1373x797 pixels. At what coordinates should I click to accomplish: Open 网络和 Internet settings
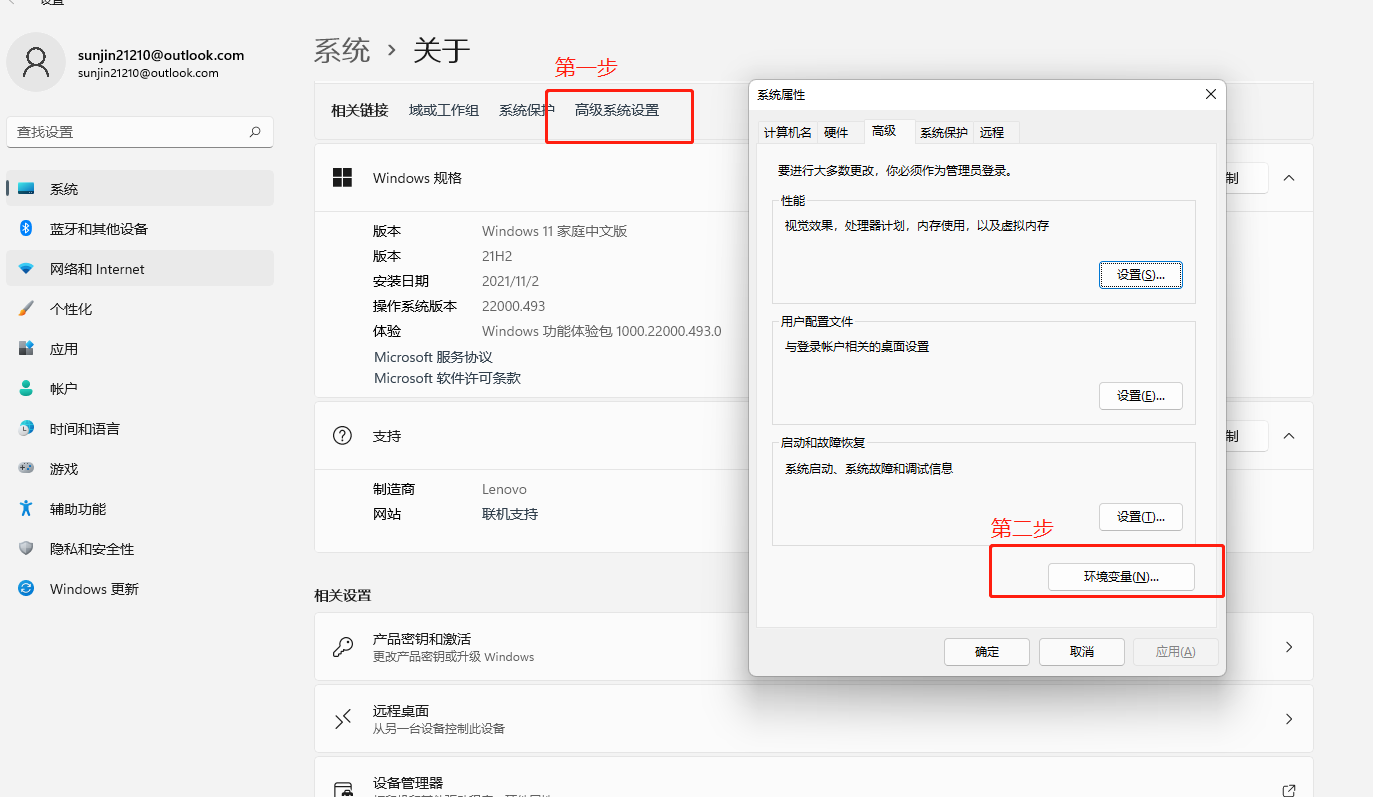pyautogui.click(x=140, y=268)
